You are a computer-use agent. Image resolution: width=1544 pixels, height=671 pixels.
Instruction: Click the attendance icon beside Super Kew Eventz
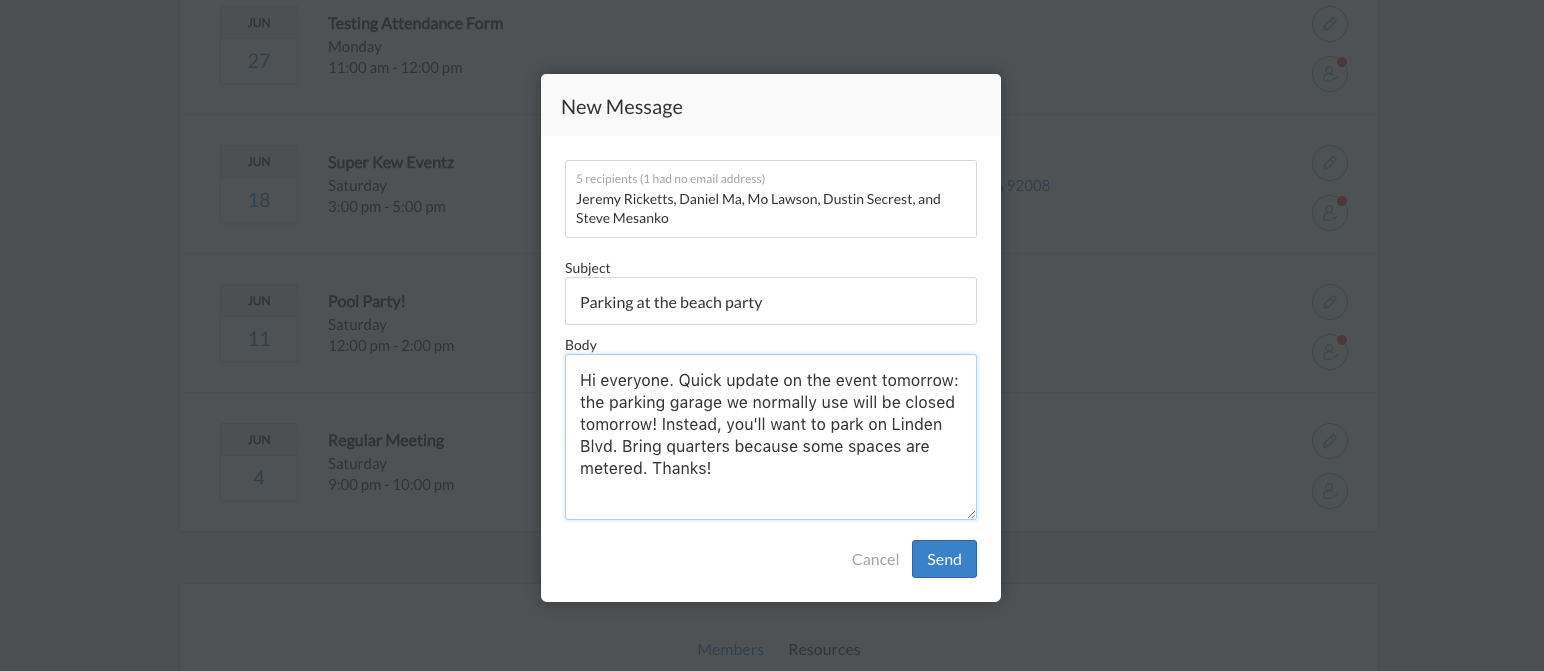pyautogui.click(x=1329, y=212)
